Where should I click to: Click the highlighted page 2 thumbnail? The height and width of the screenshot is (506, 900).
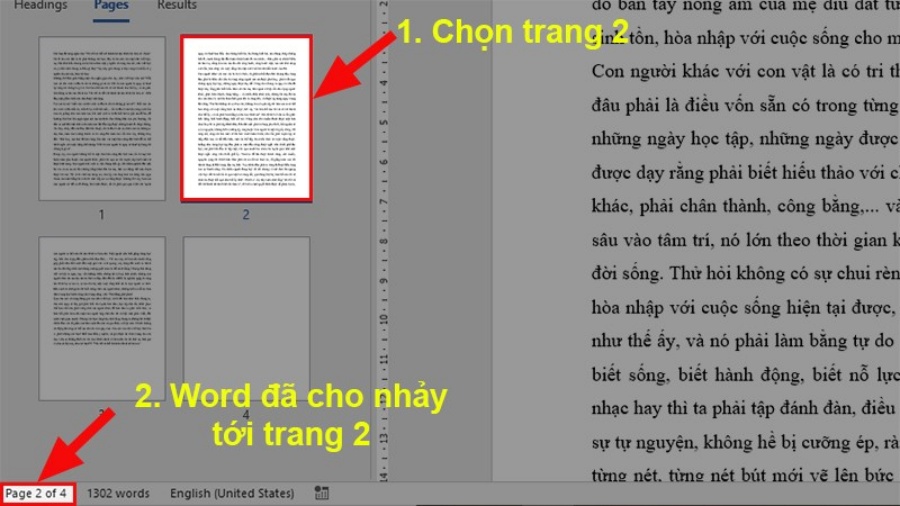click(246, 118)
